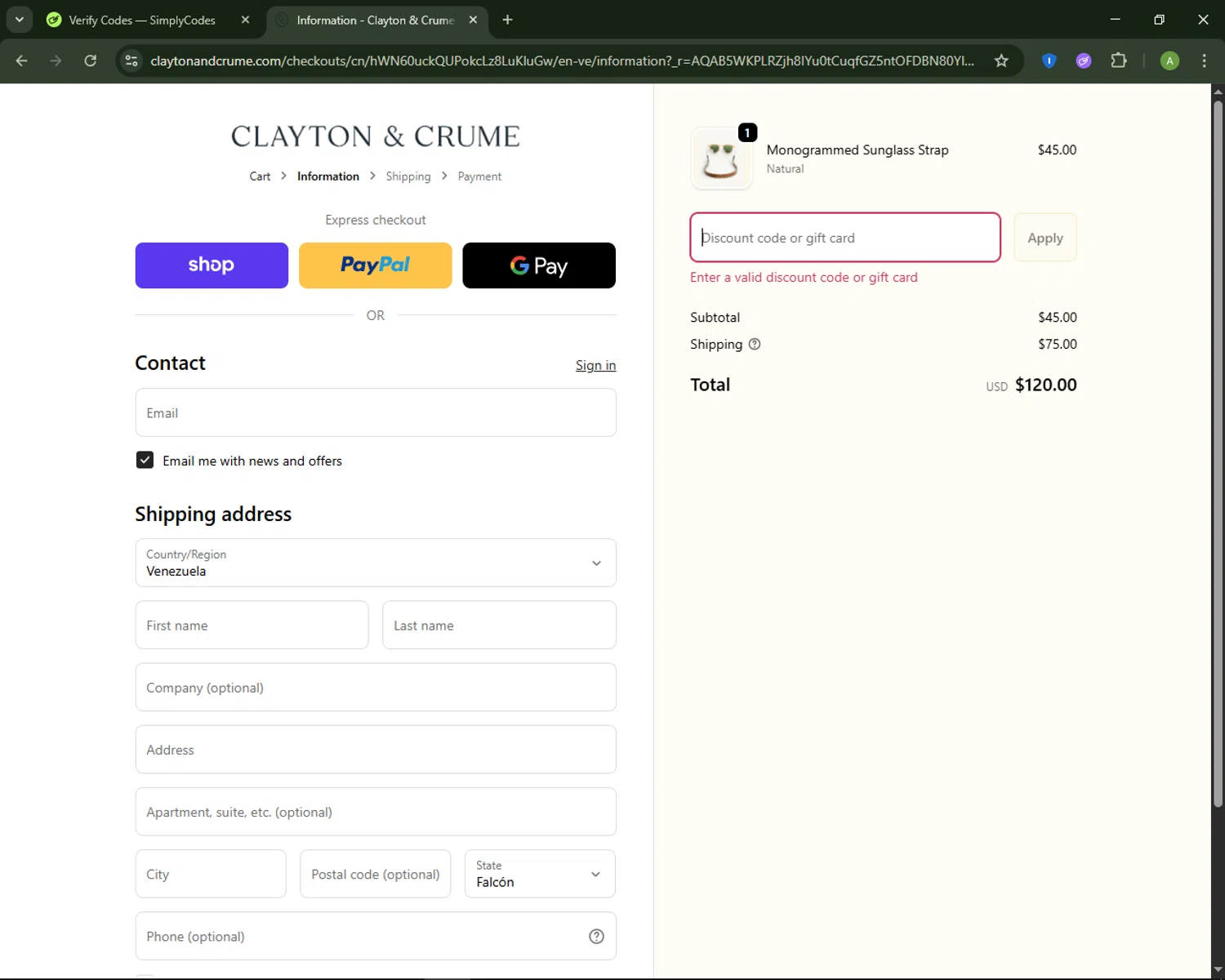
Task: Pay with the Shop Pay express button
Action: (x=212, y=265)
